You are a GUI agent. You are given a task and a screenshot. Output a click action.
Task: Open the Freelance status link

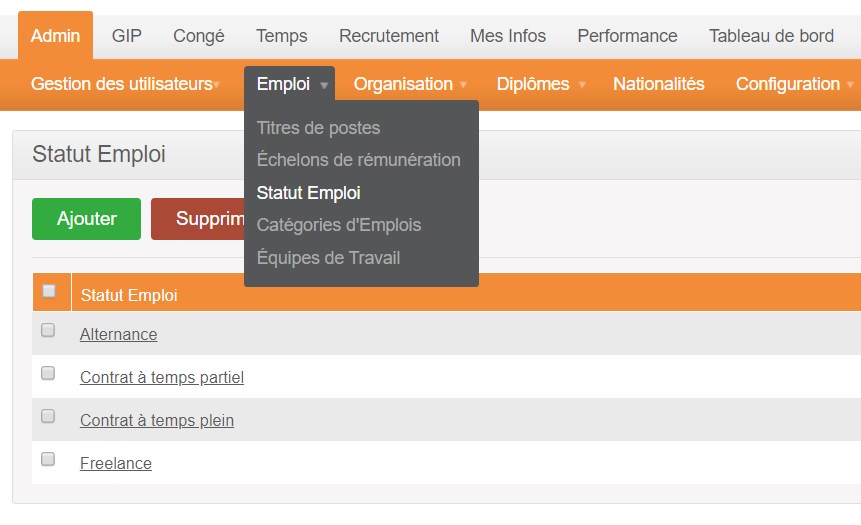[116, 463]
